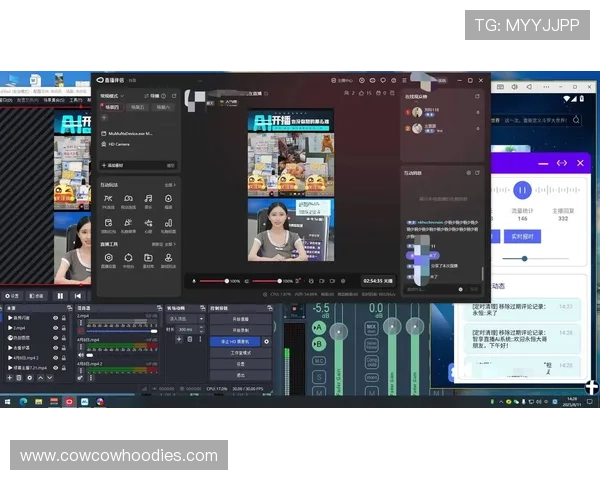
Task: Open 2.mp4 mixer options three-dot menu
Action: pyautogui.click(x=81, y=324)
